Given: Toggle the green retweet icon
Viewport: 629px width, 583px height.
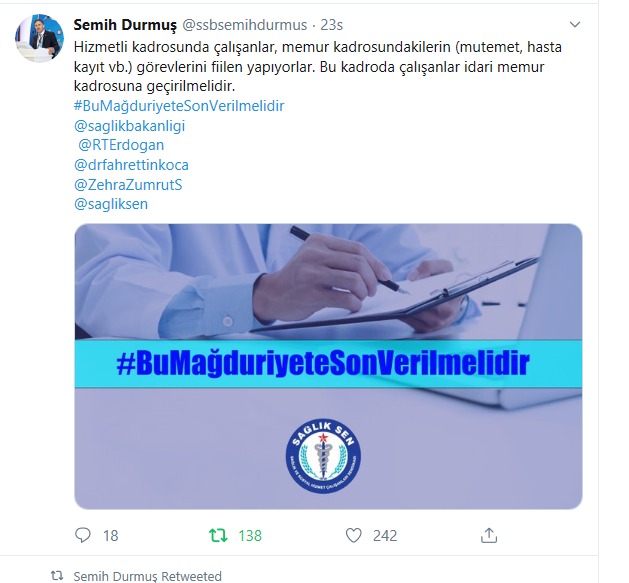Looking at the screenshot, I should tap(218, 536).
